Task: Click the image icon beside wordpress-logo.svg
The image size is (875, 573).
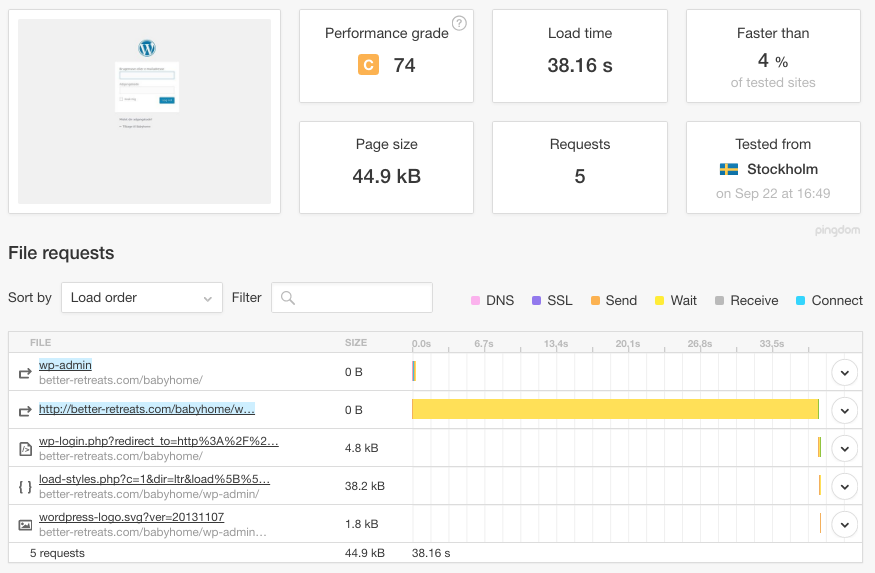Action: point(25,525)
